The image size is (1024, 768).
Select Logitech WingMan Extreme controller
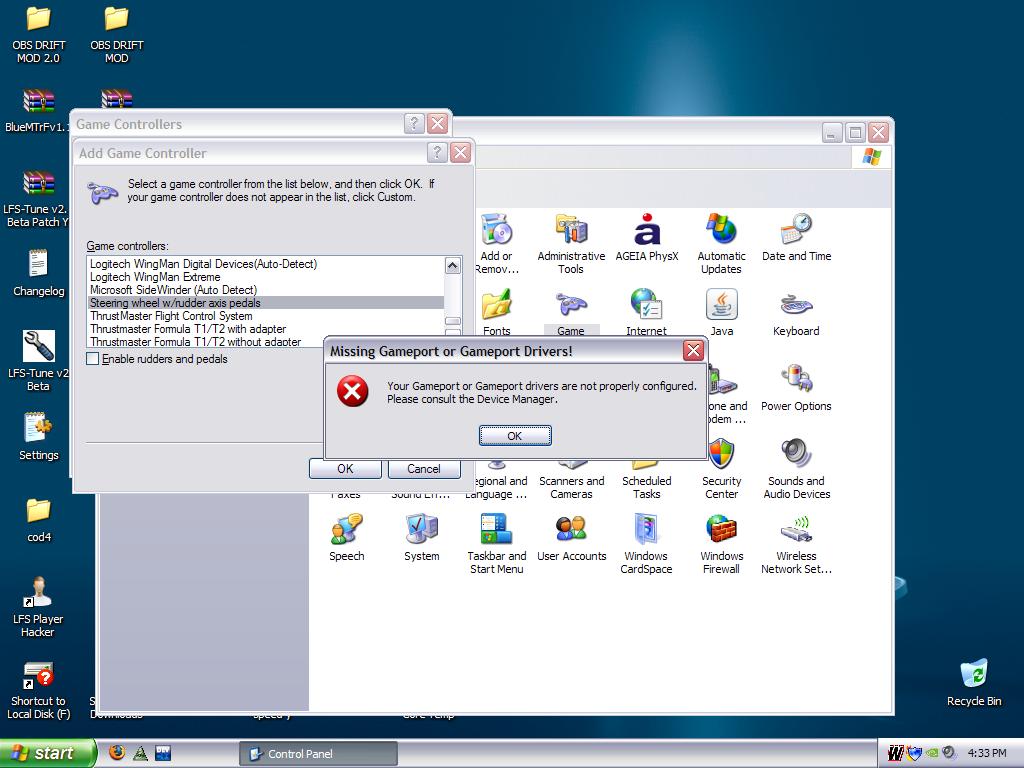[x=266, y=277]
